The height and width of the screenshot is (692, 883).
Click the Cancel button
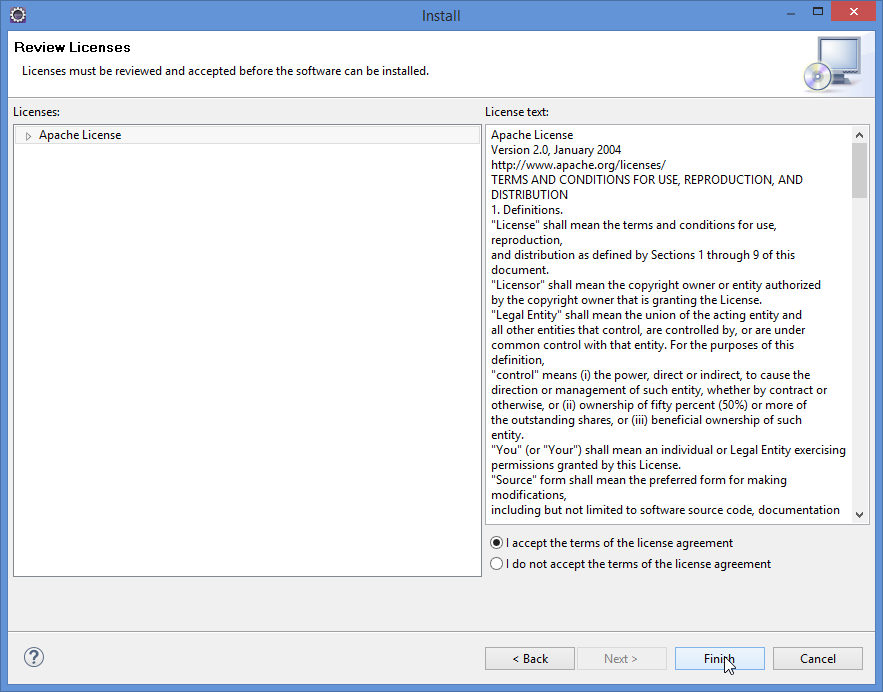(x=818, y=659)
